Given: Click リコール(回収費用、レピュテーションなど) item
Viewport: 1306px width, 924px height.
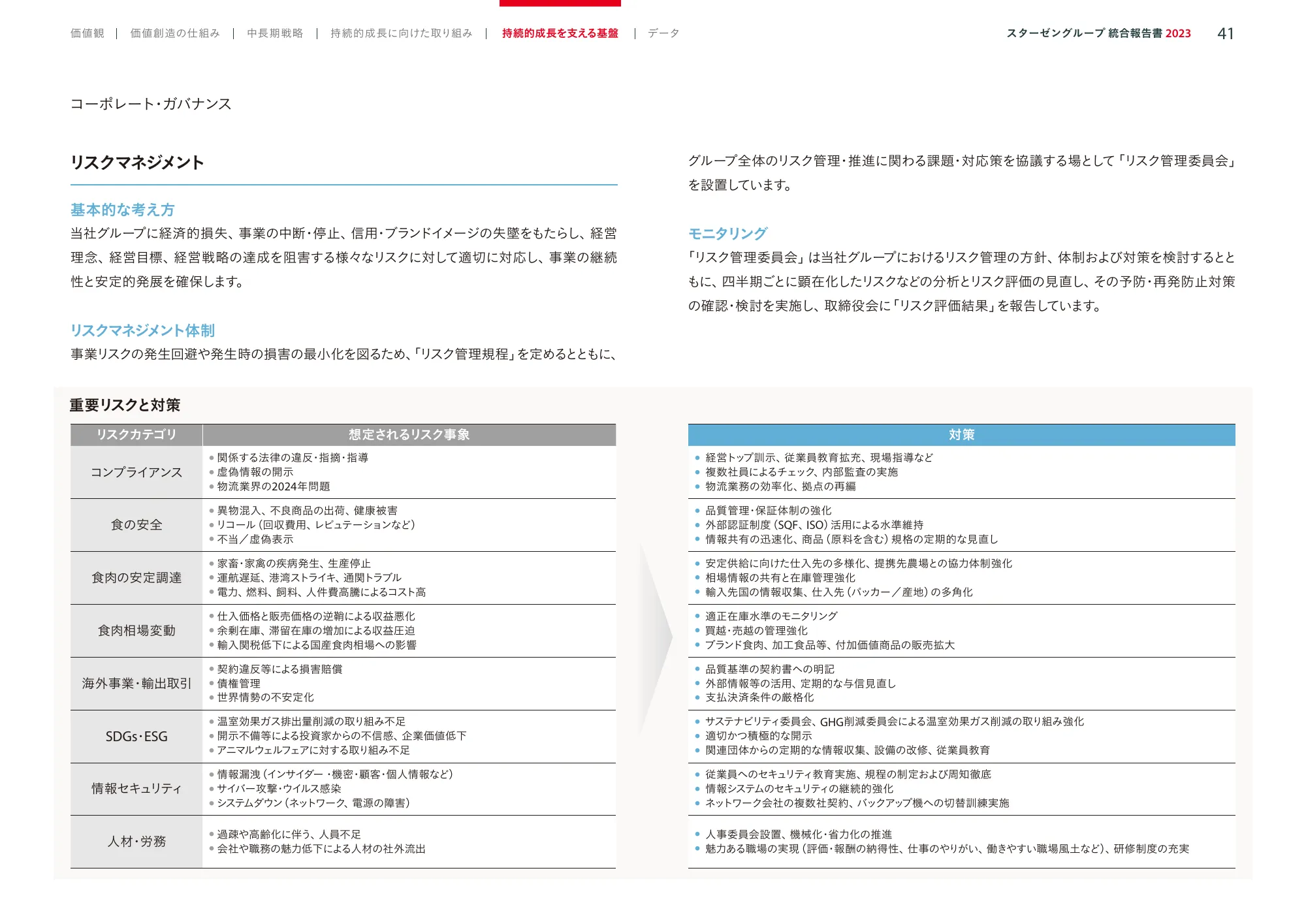Looking at the screenshot, I should 316,525.
